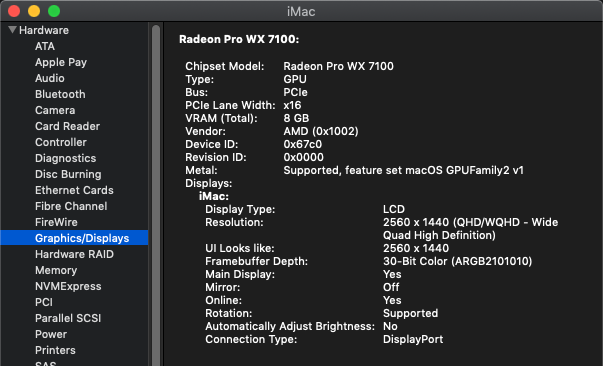The image size is (603, 366).
Task: Click the VRAM value 8 GB
Action: [296, 118]
